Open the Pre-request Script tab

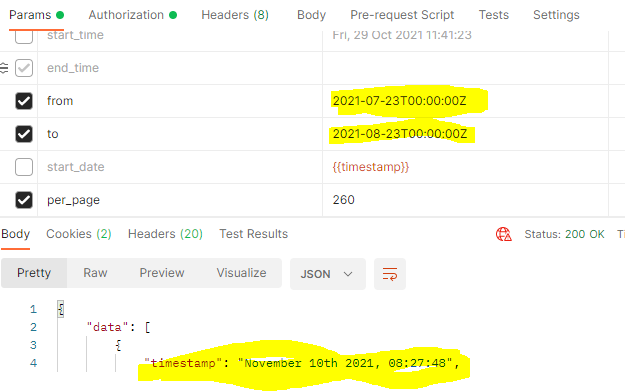[x=402, y=15]
